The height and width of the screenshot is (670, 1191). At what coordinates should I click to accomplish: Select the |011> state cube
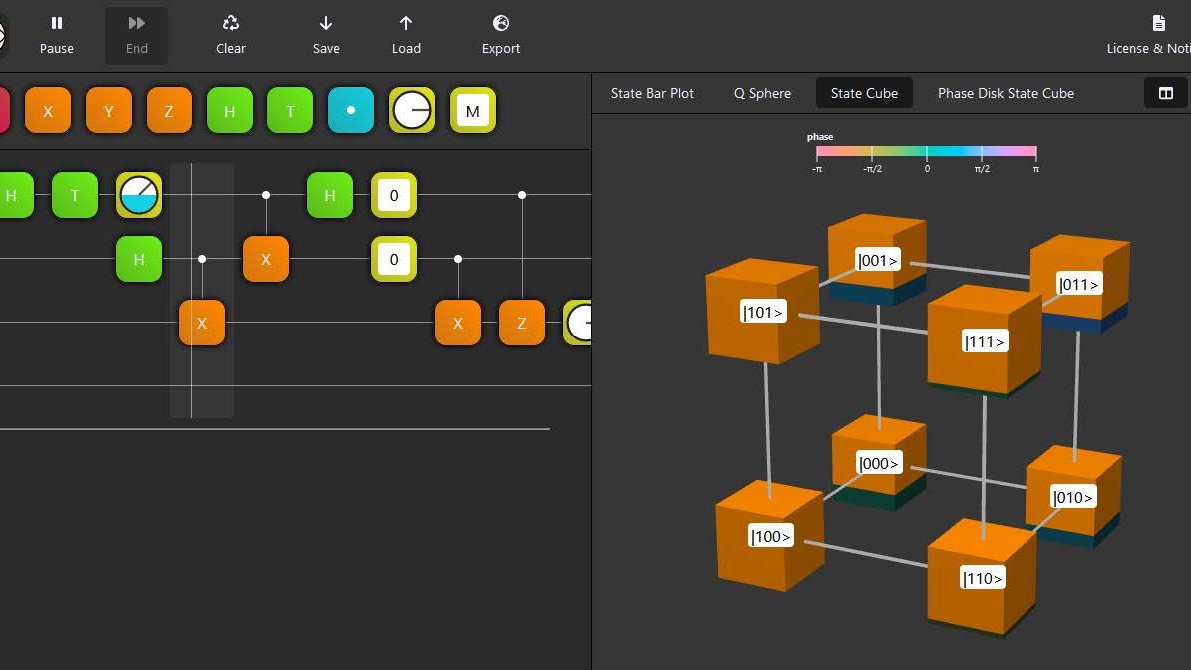tap(1080, 283)
